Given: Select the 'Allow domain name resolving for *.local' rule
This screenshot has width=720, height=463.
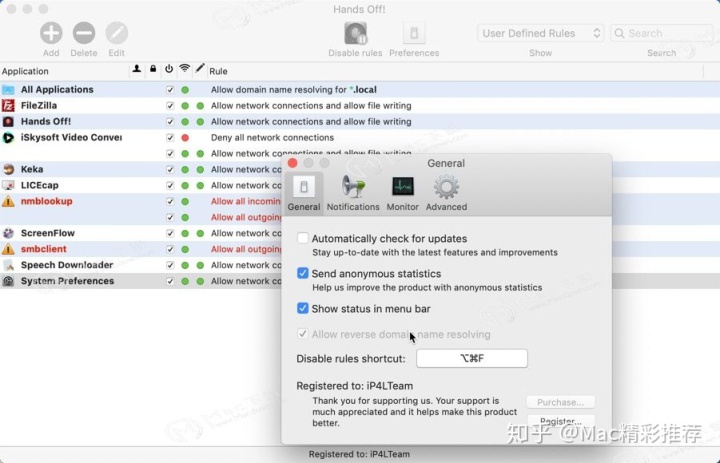Looking at the screenshot, I should (294, 90).
